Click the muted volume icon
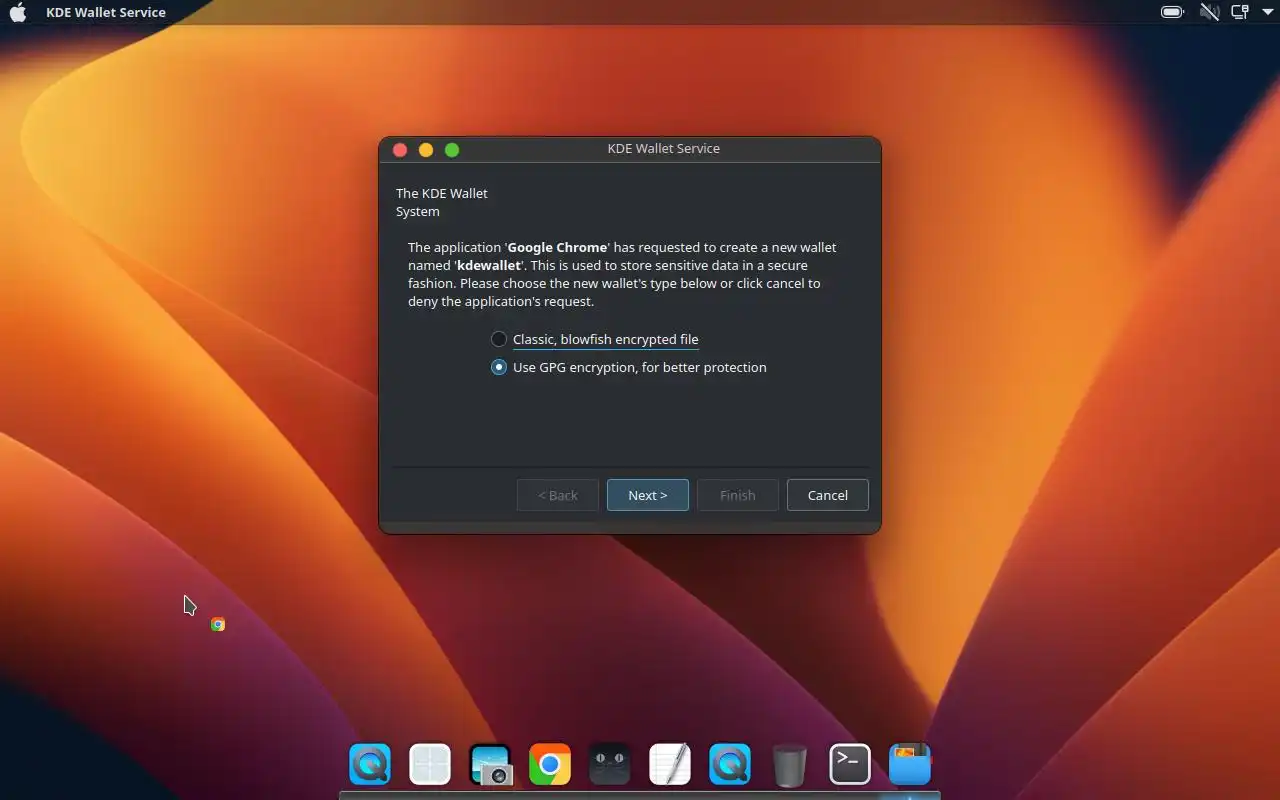Screen dimensions: 1280x800 (1209, 12)
